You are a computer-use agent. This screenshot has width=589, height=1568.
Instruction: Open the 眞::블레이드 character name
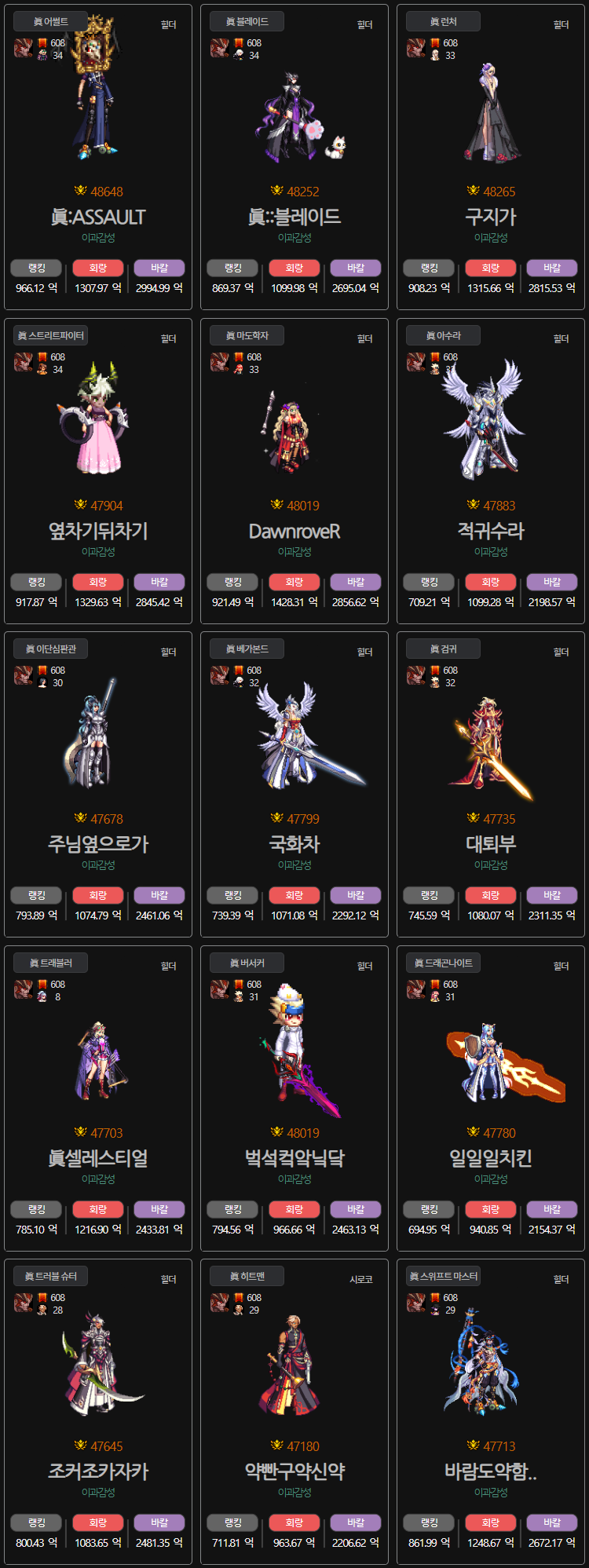(294, 217)
